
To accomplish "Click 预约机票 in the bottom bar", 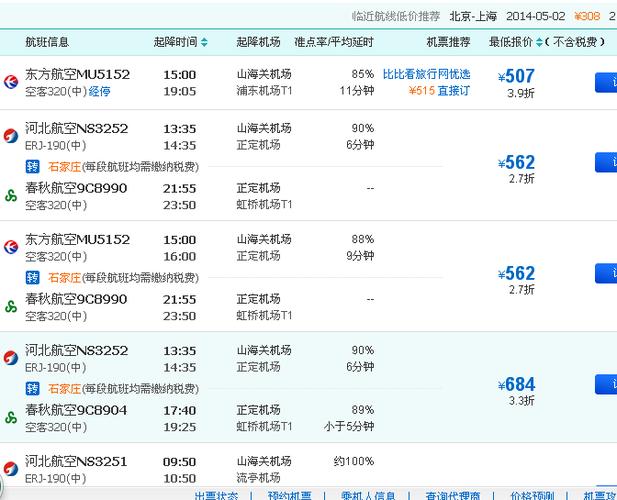I will coord(290,495).
